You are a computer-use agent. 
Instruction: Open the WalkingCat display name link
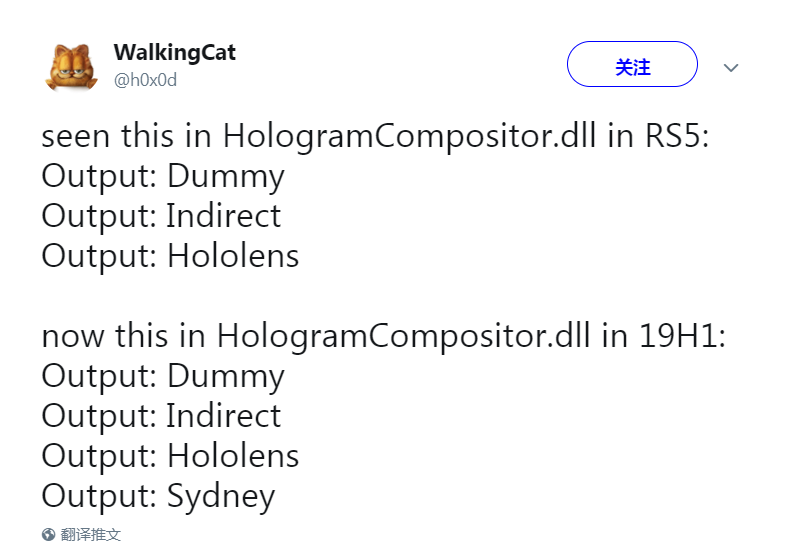tap(174, 53)
